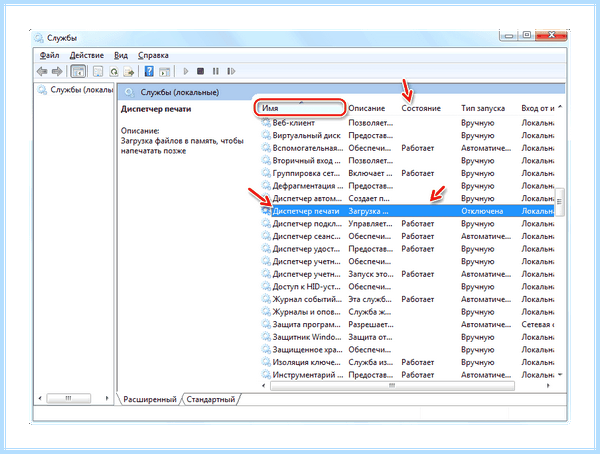Click the gear icon of Веб-клиент row
600x454 pixels.
[266, 123]
